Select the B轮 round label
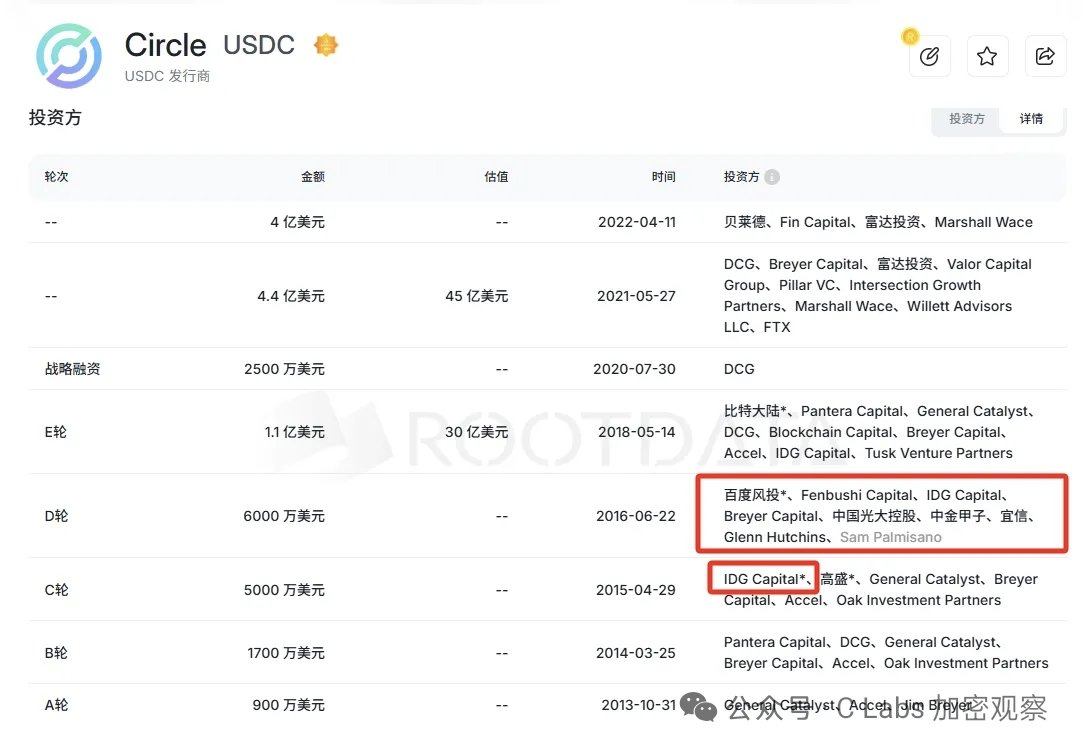 point(56,653)
